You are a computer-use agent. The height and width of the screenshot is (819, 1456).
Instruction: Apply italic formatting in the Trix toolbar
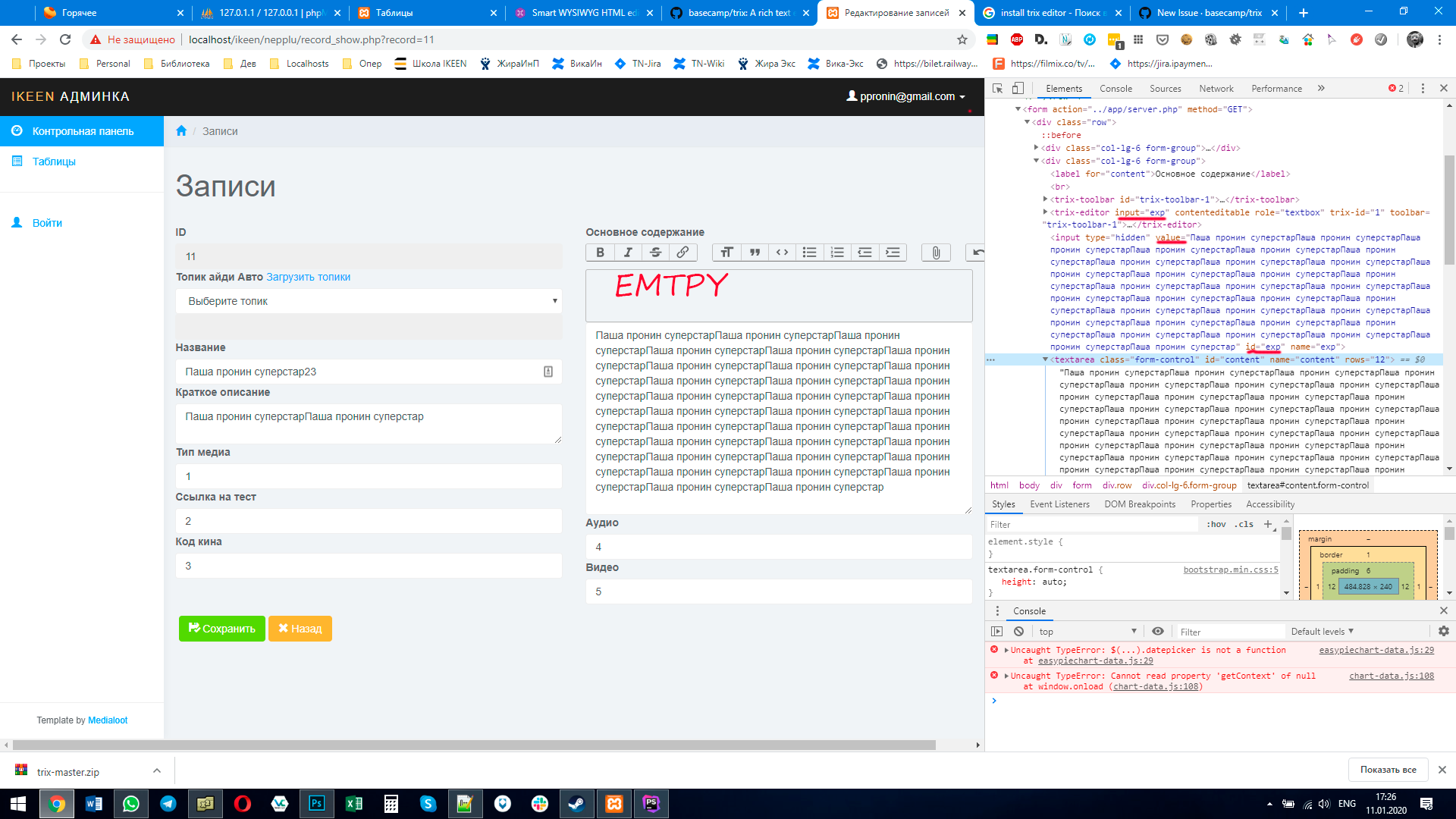point(628,253)
